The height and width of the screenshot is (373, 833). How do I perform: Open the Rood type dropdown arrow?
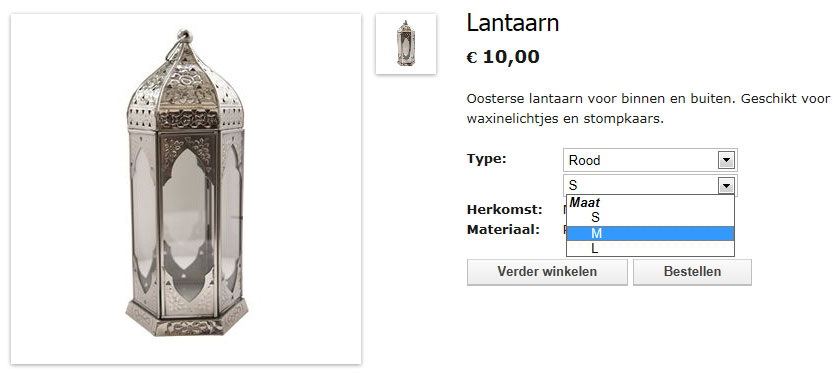tap(726, 160)
